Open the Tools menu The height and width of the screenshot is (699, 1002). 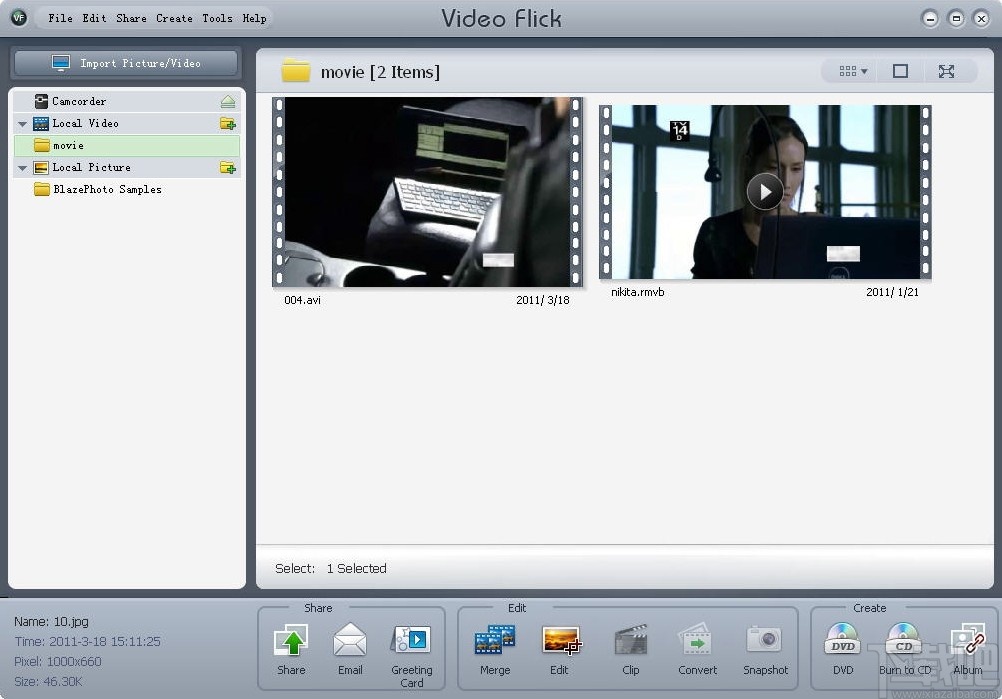[x=217, y=18]
